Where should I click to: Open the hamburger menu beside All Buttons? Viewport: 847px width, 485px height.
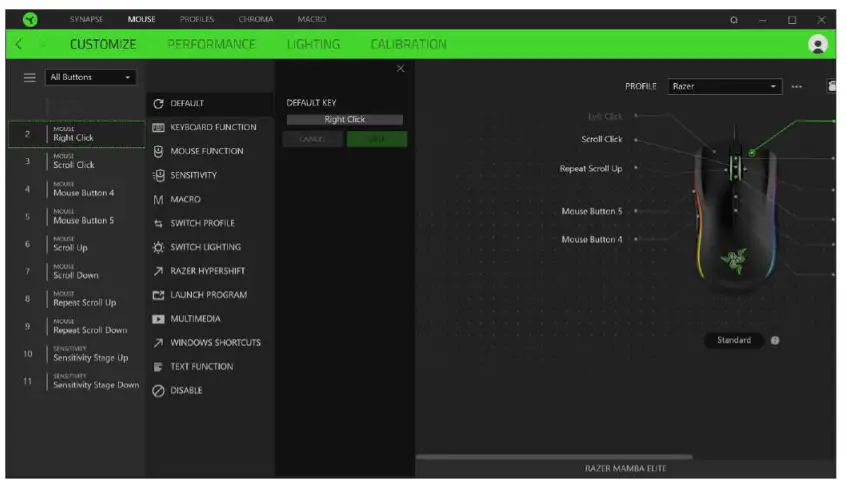click(30, 78)
